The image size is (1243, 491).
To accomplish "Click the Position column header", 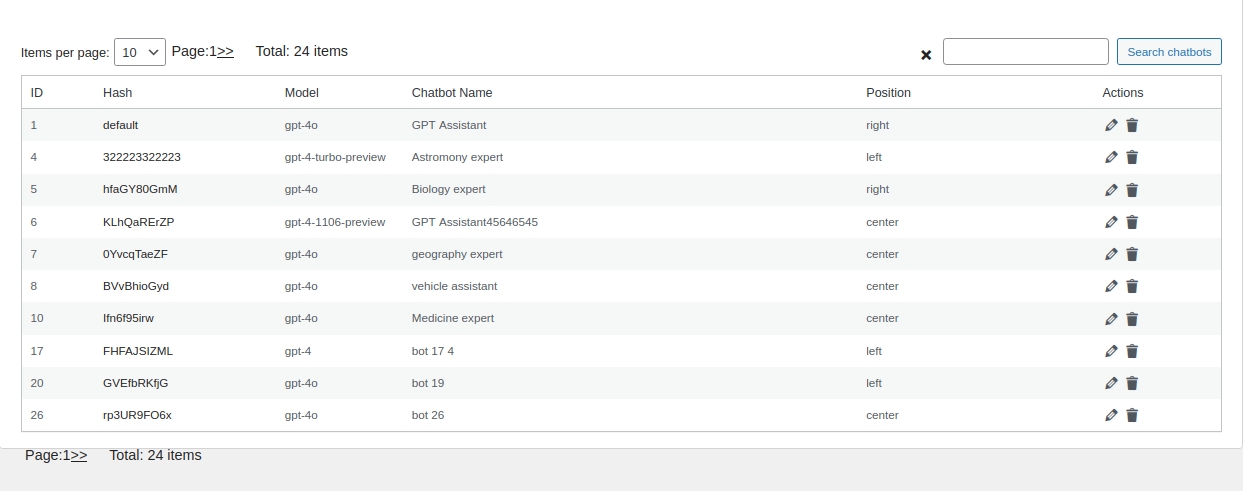I will point(888,92).
